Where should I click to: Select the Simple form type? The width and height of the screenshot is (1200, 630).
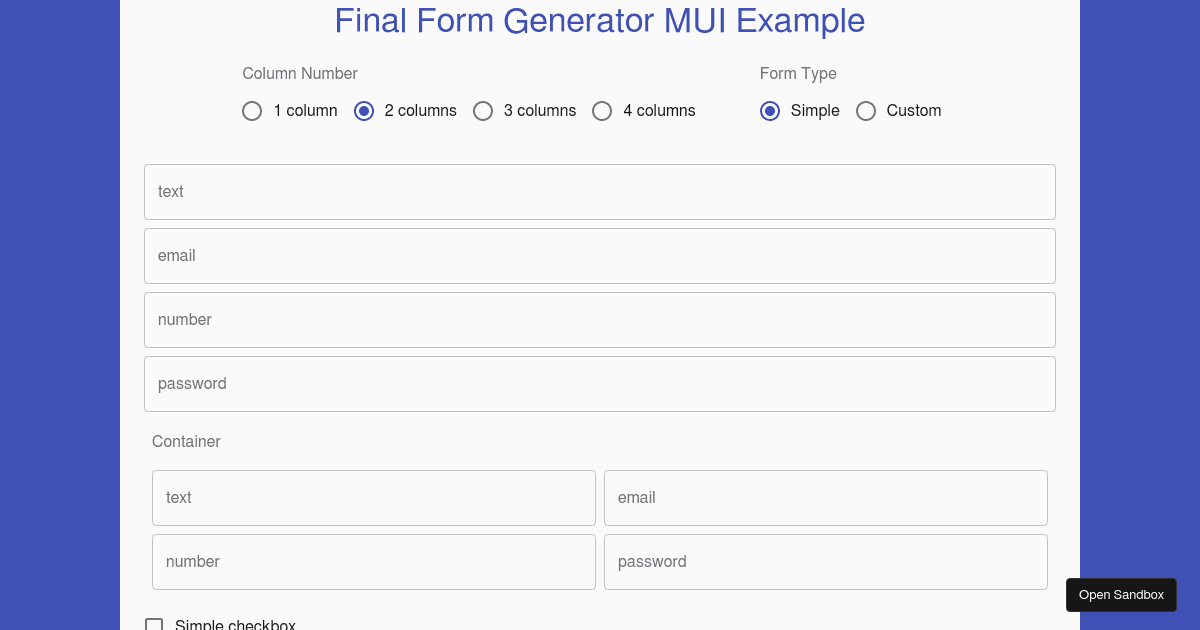(x=770, y=111)
